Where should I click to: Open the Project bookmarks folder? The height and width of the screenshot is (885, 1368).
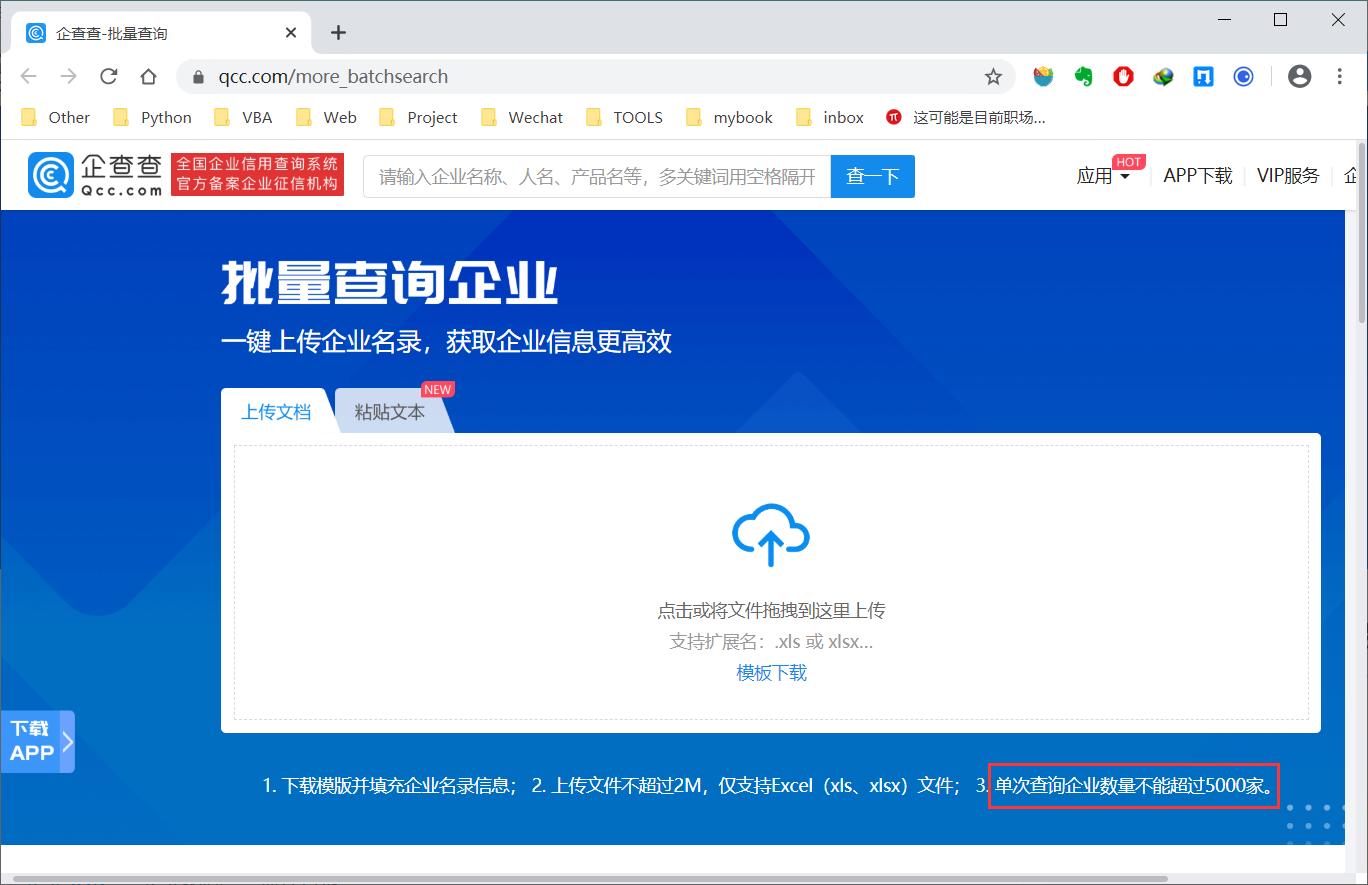point(418,117)
